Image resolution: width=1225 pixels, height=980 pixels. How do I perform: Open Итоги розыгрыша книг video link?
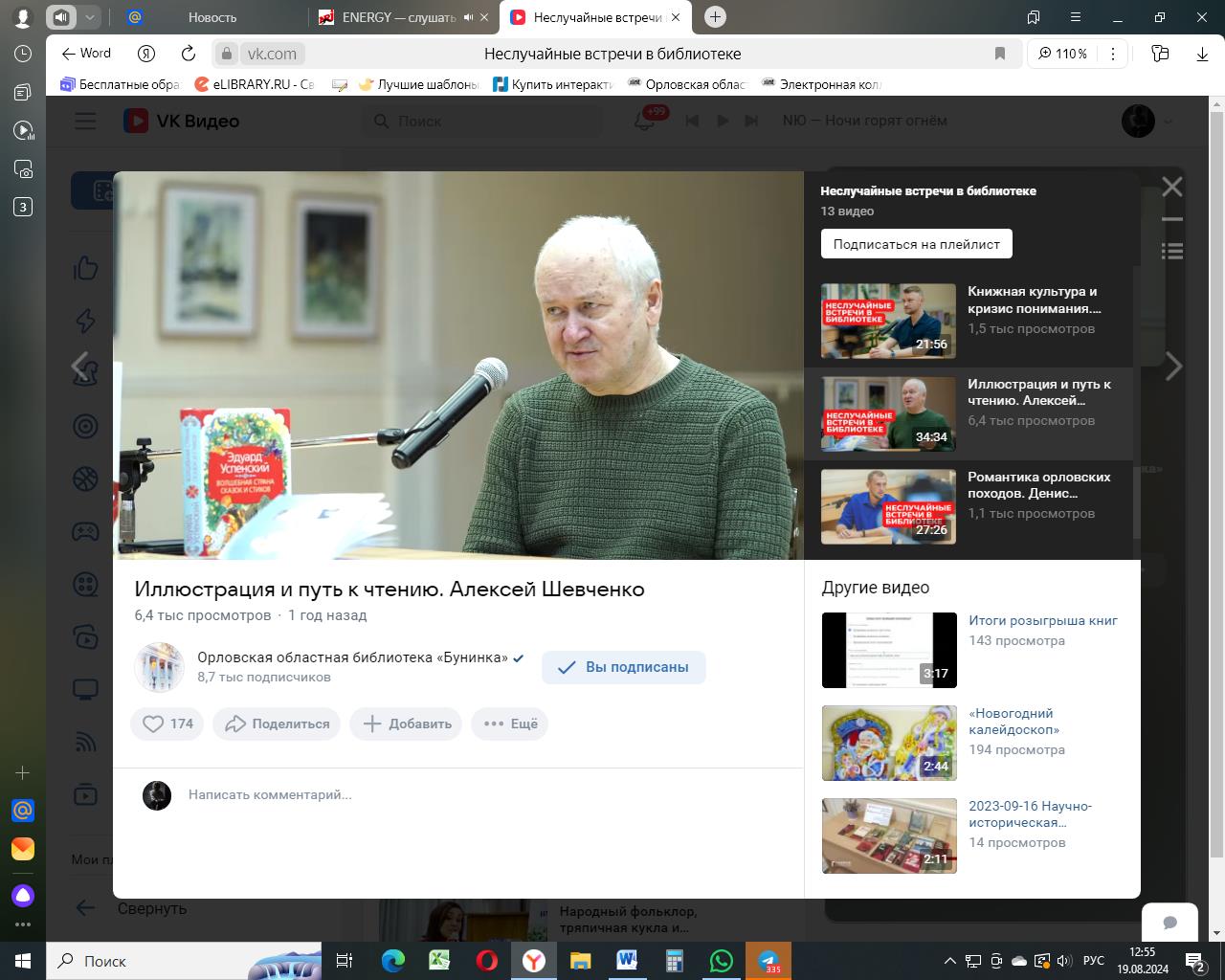pyautogui.click(x=1042, y=620)
